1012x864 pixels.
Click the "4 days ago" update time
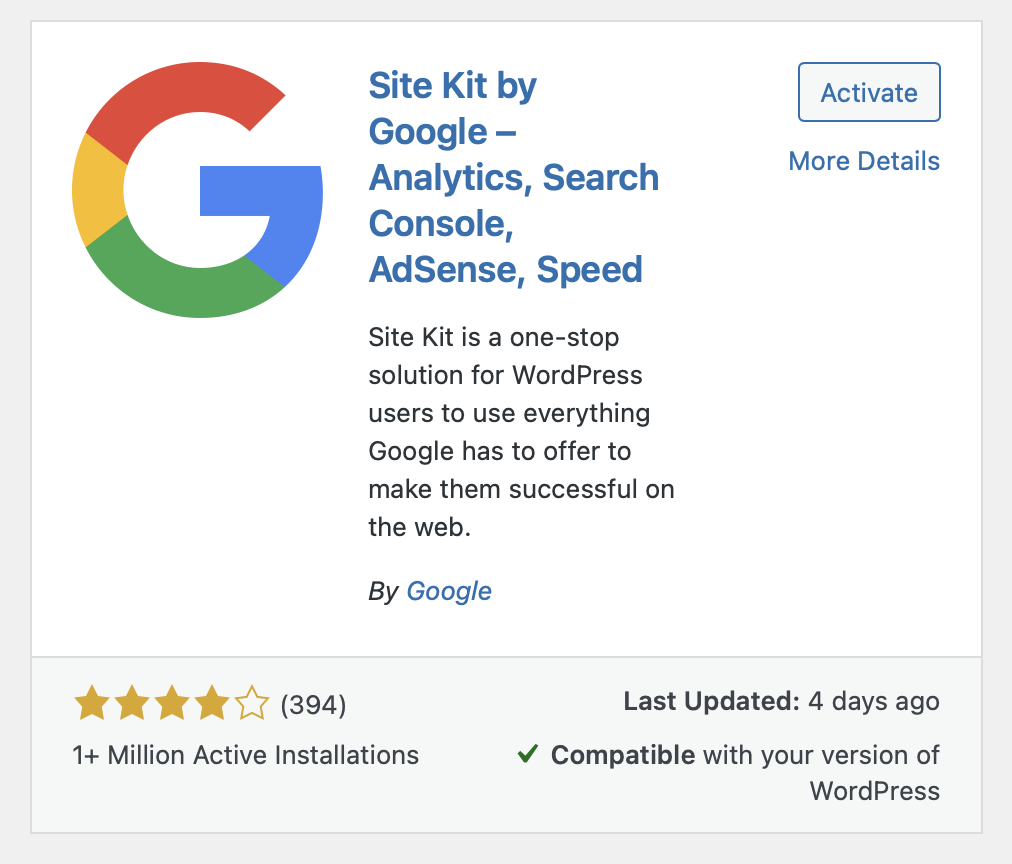coord(874,702)
